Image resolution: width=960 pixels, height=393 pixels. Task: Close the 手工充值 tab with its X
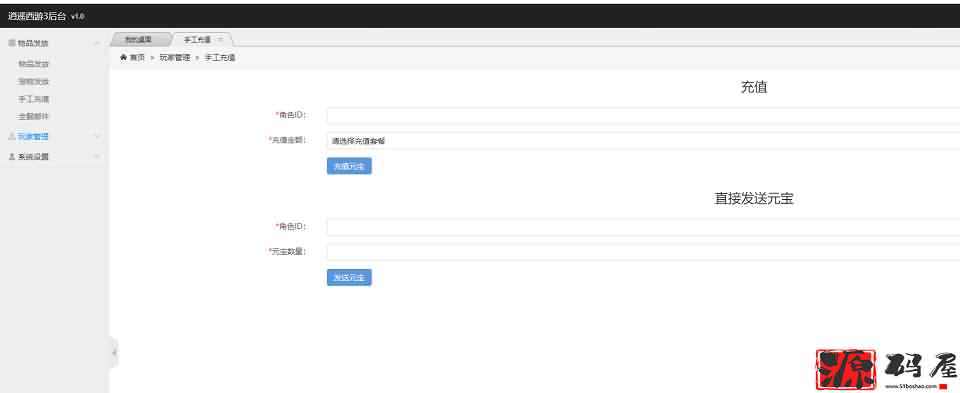coord(221,39)
